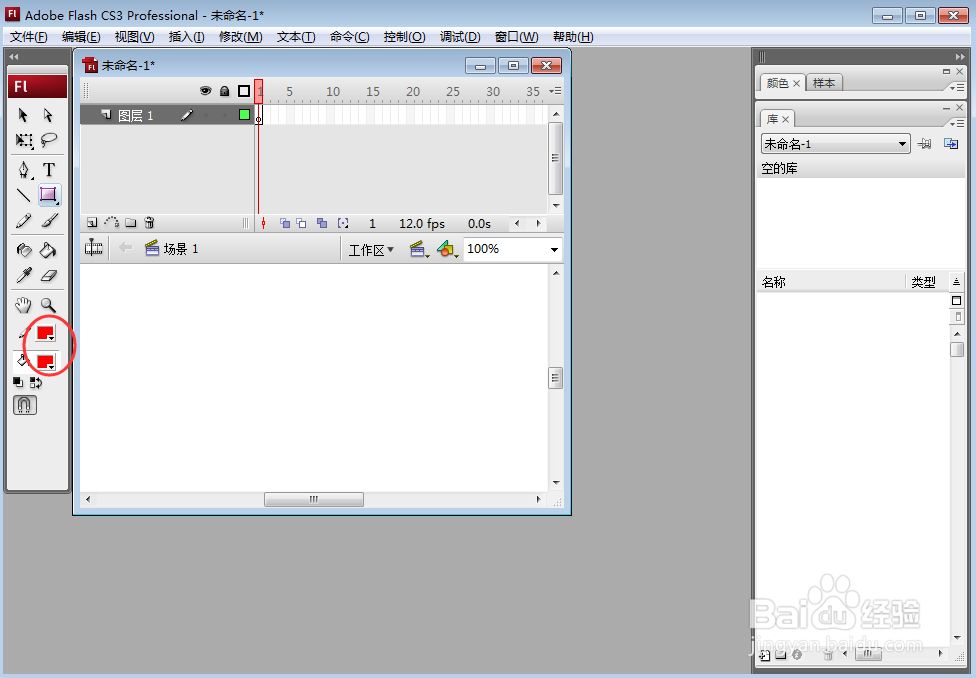976x678 pixels.
Task: Open the 修改(M) menu
Action: [240, 37]
